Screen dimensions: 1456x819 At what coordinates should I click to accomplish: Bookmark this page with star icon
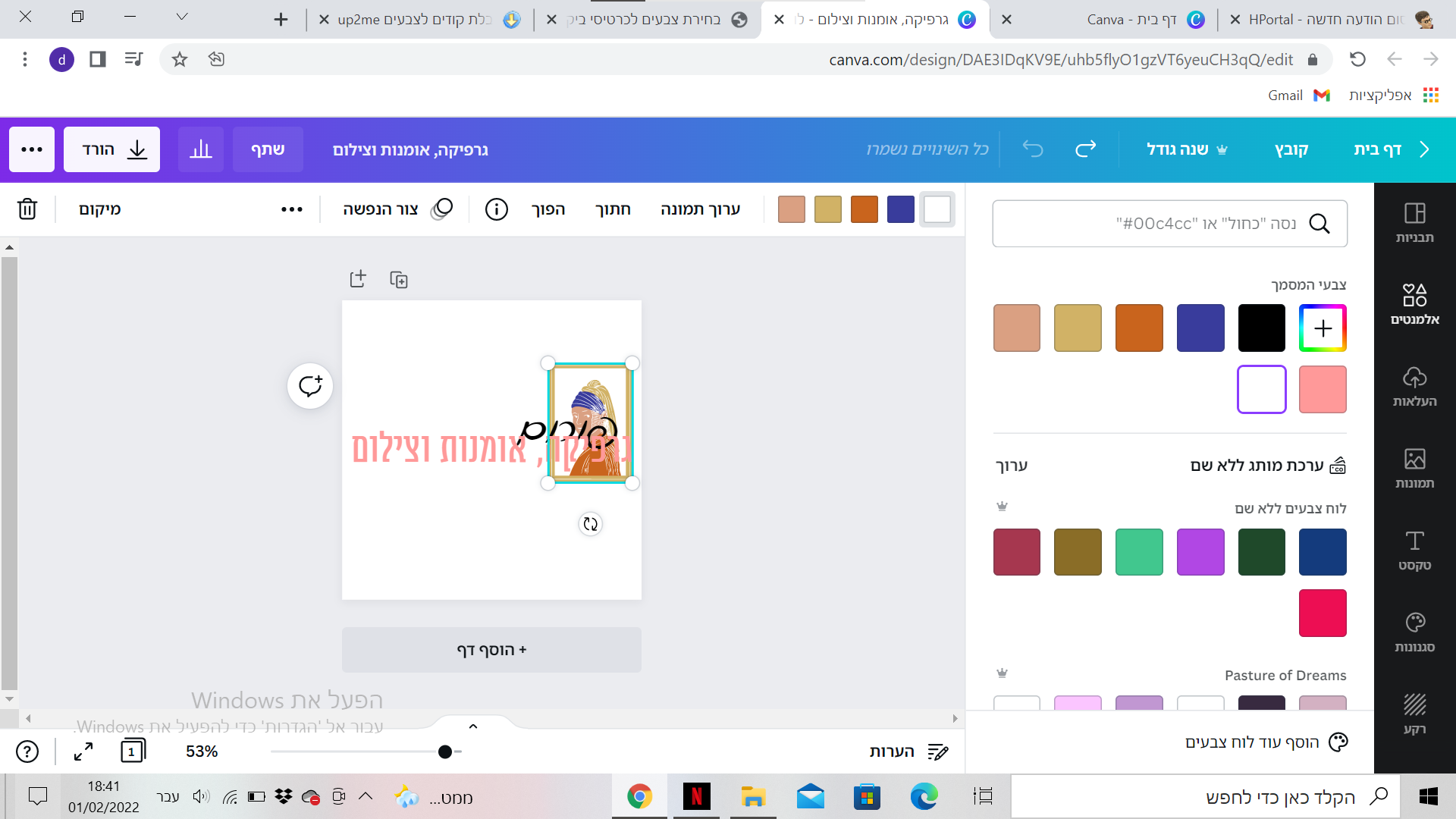click(180, 59)
